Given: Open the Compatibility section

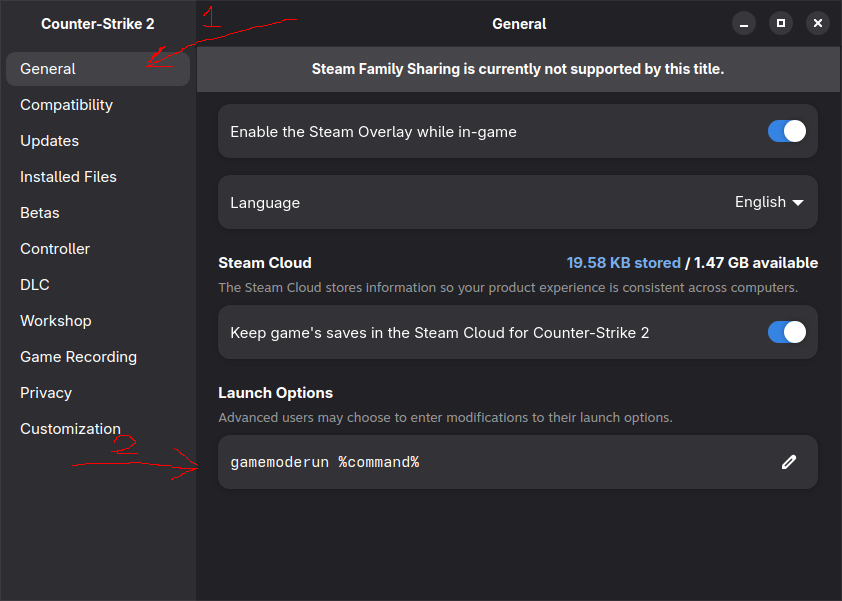Looking at the screenshot, I should 66,105.
